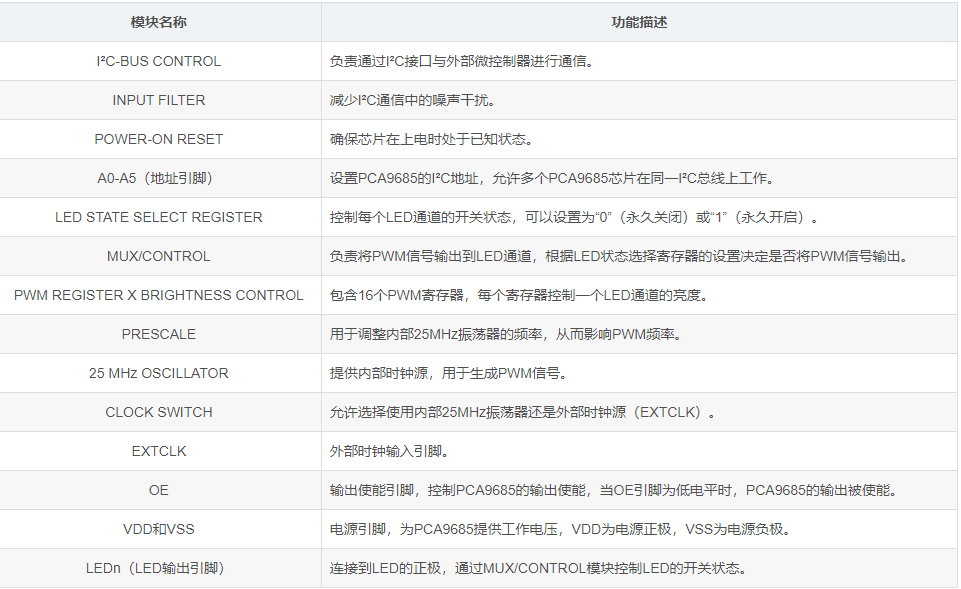Screen dimensions: 961x589
Task: Click description starting with 输出使能引脚
Action: coord(615,490)
